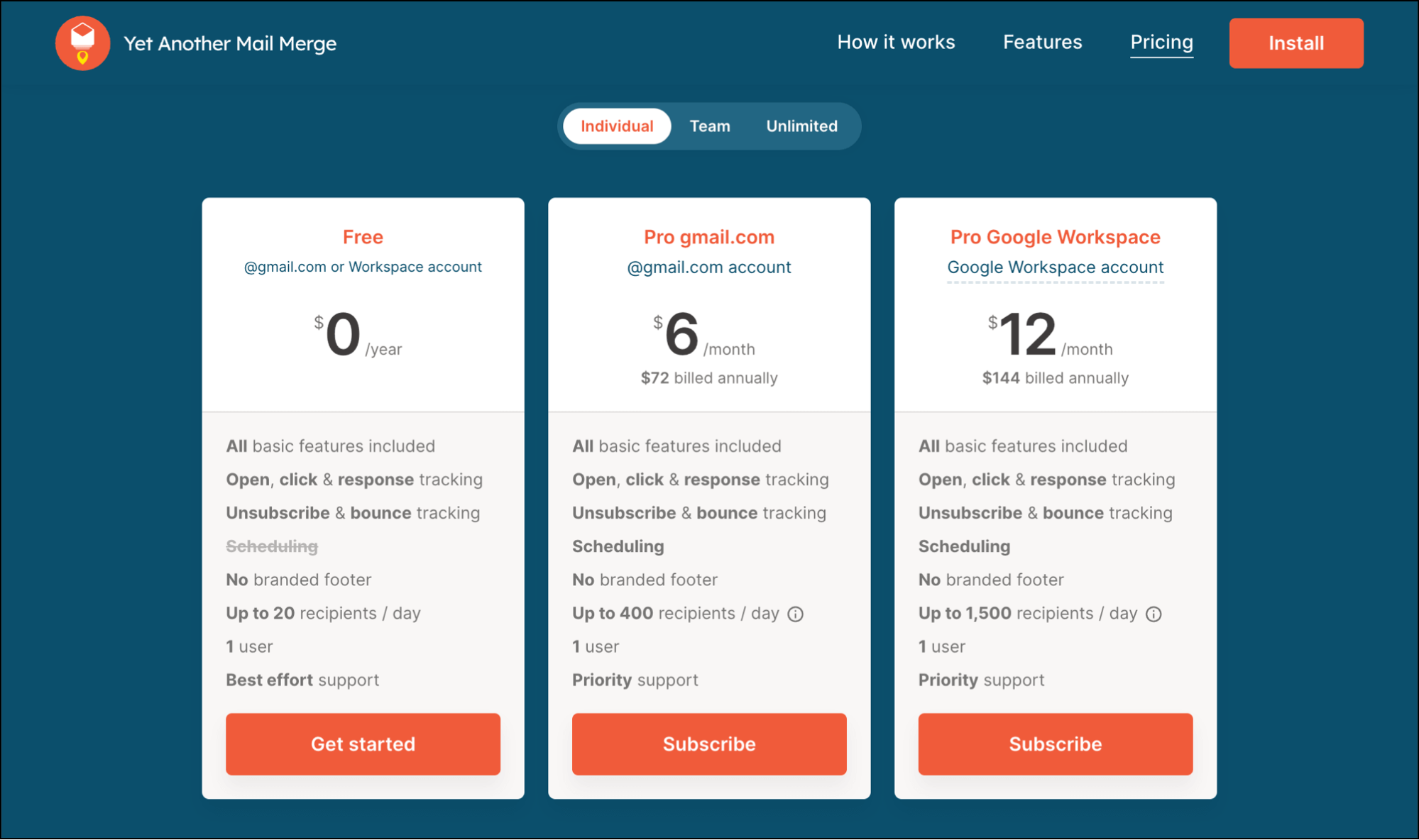
Task: Click No branded footer in Pro Google Workspace plan
Action: (992, 580)
